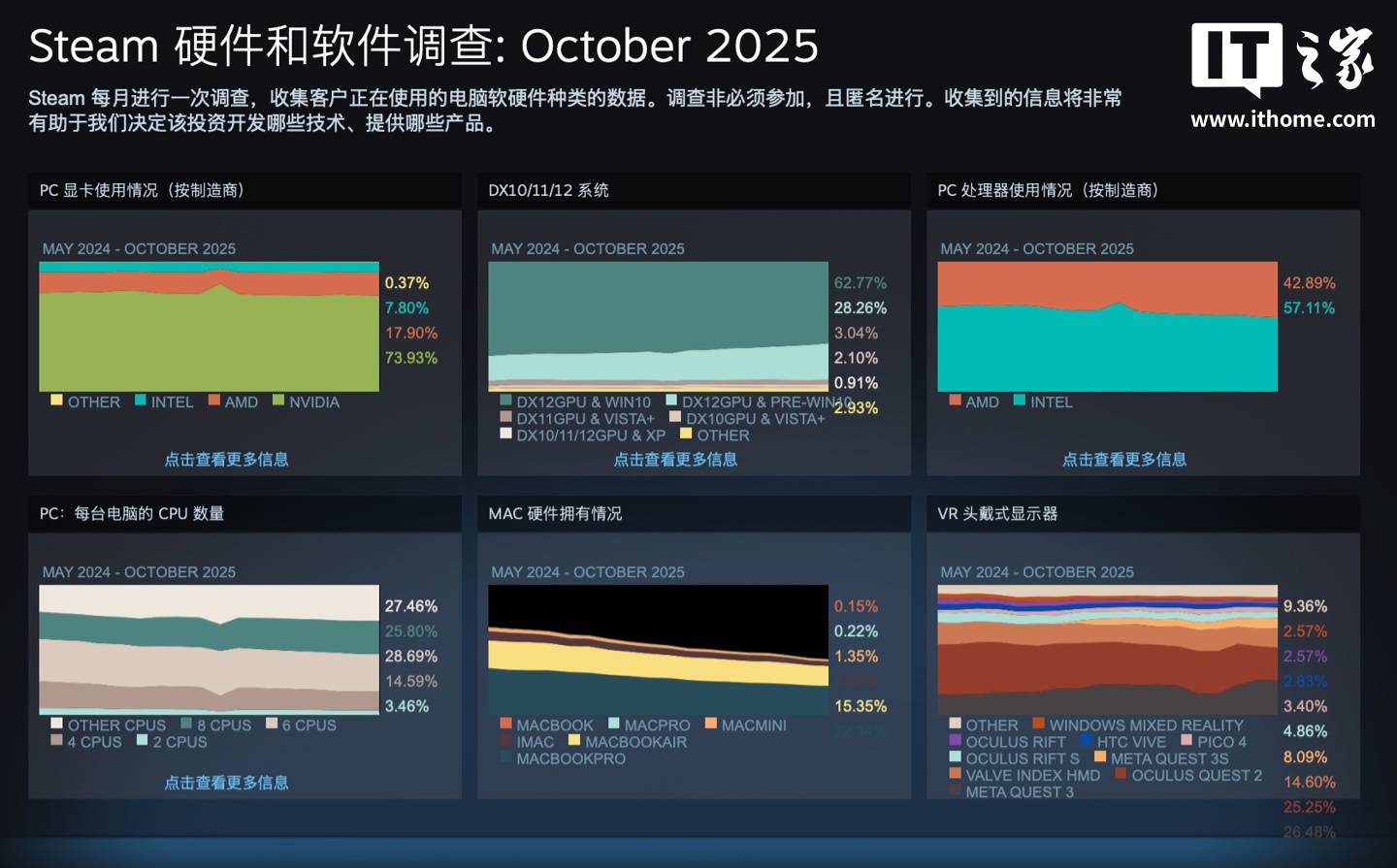
Task: Select the HTC VIVE legend swatch
Action: tap(1087, 740)
